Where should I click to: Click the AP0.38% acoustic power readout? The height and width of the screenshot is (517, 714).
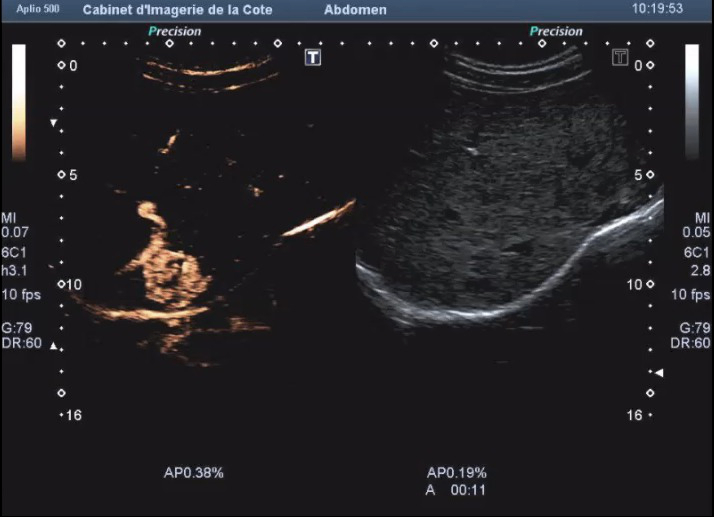(193, 472)
